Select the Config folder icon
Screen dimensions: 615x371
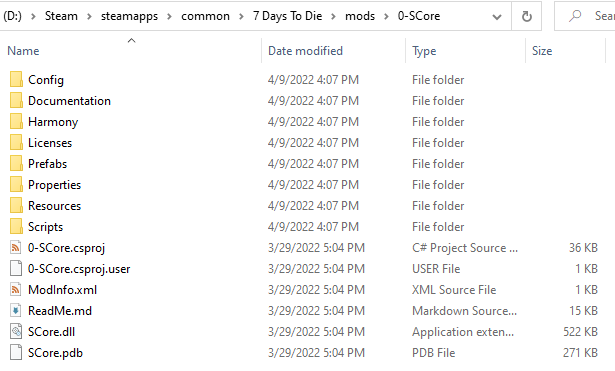tap(16, 80)
